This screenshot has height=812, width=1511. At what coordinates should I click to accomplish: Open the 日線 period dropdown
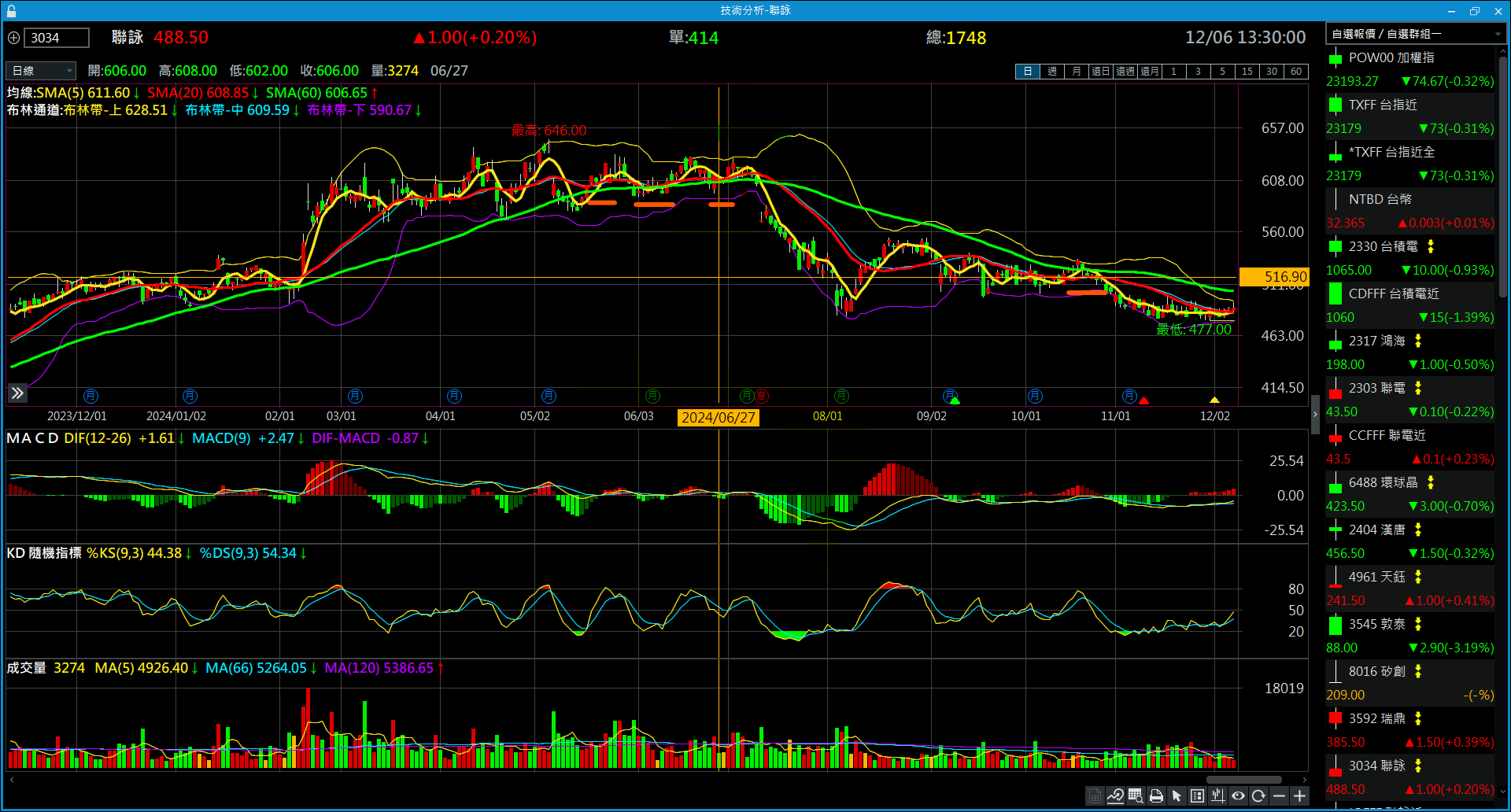[41, 71]
